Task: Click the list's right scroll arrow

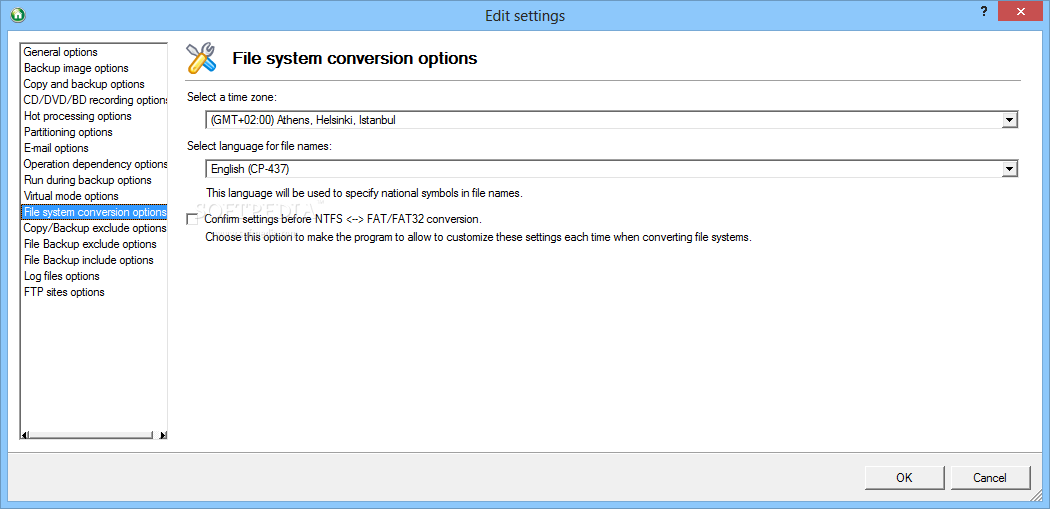Action: point(163,435)
